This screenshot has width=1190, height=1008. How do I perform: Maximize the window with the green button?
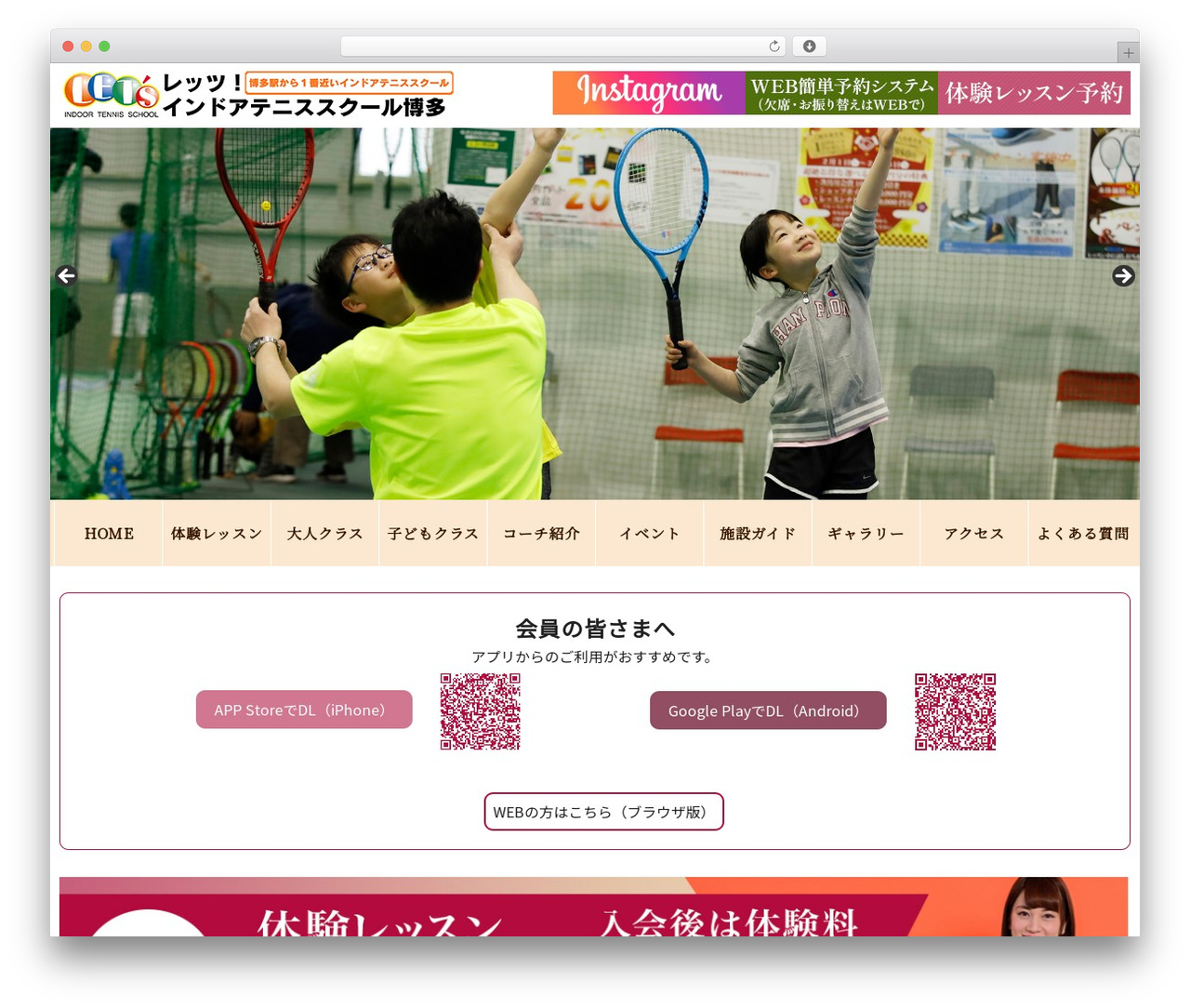tap(104, 46)
